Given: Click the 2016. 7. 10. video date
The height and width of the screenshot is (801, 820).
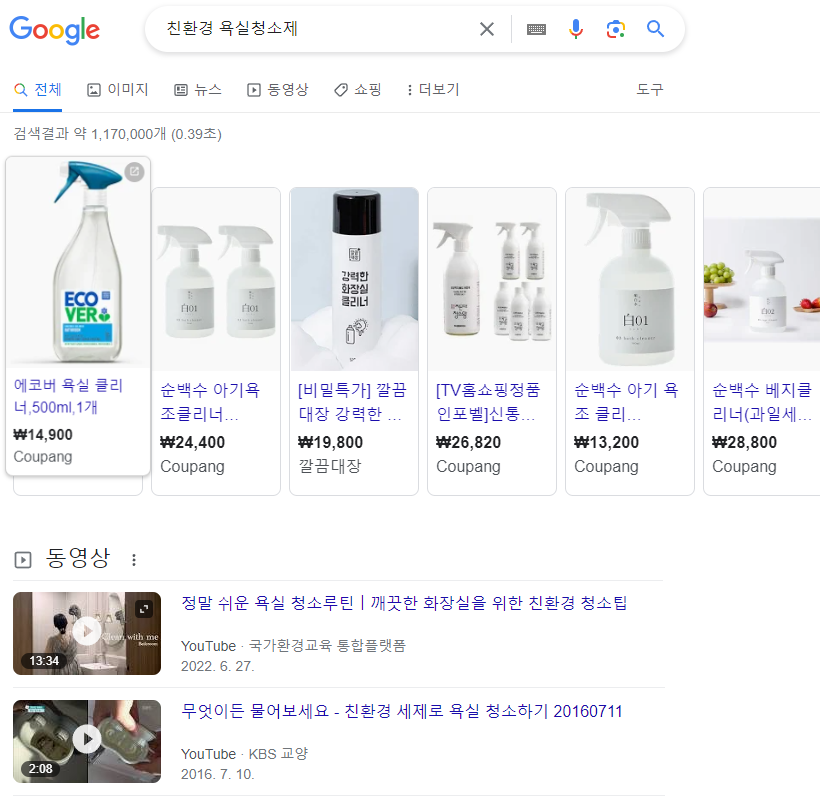Looking at the screenshot, I should (218, 774).
